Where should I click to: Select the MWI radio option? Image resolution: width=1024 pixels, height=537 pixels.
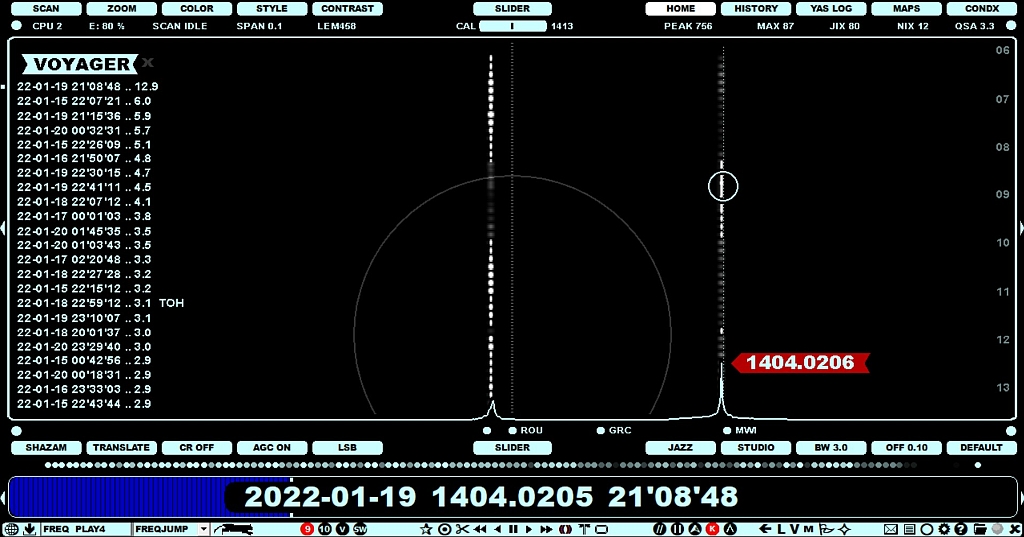click(727, 430)
